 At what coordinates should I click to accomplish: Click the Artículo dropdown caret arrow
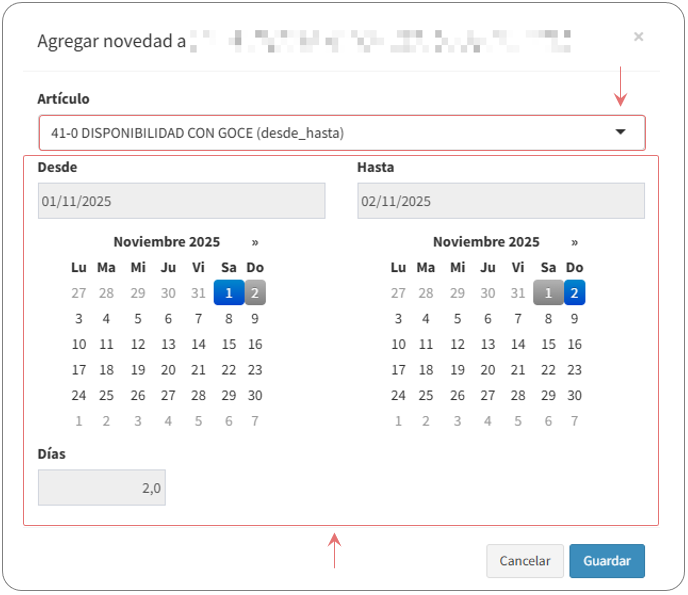(x=620, y=132)
